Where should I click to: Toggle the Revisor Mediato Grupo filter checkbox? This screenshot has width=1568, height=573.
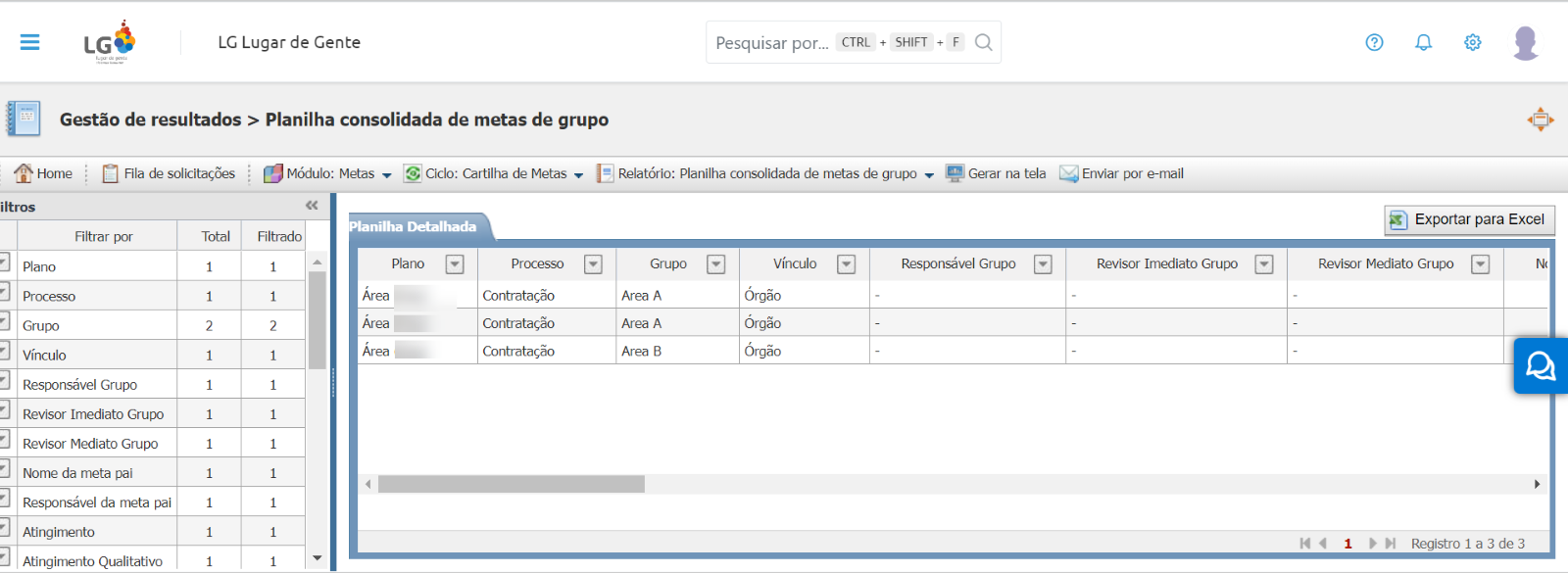point(4,439)
